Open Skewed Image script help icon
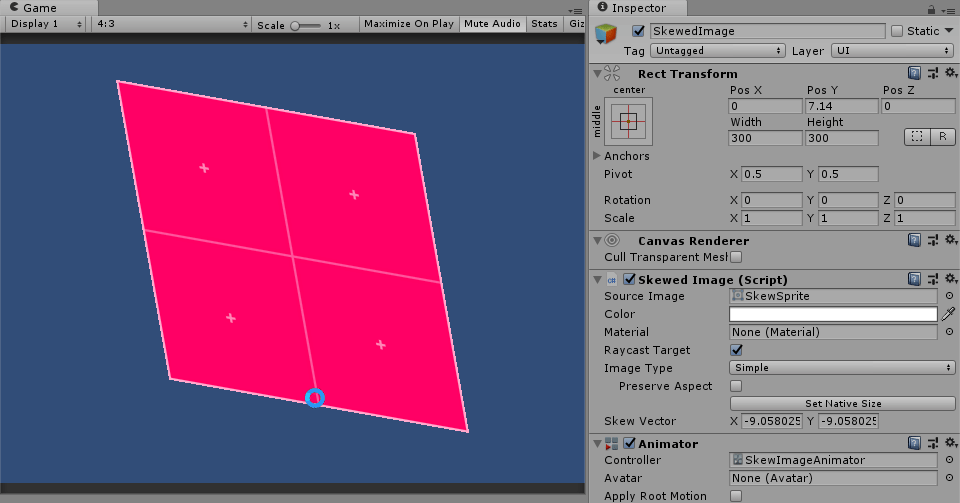The height and width of the screenshot is (503, 960). coord(914,280)
